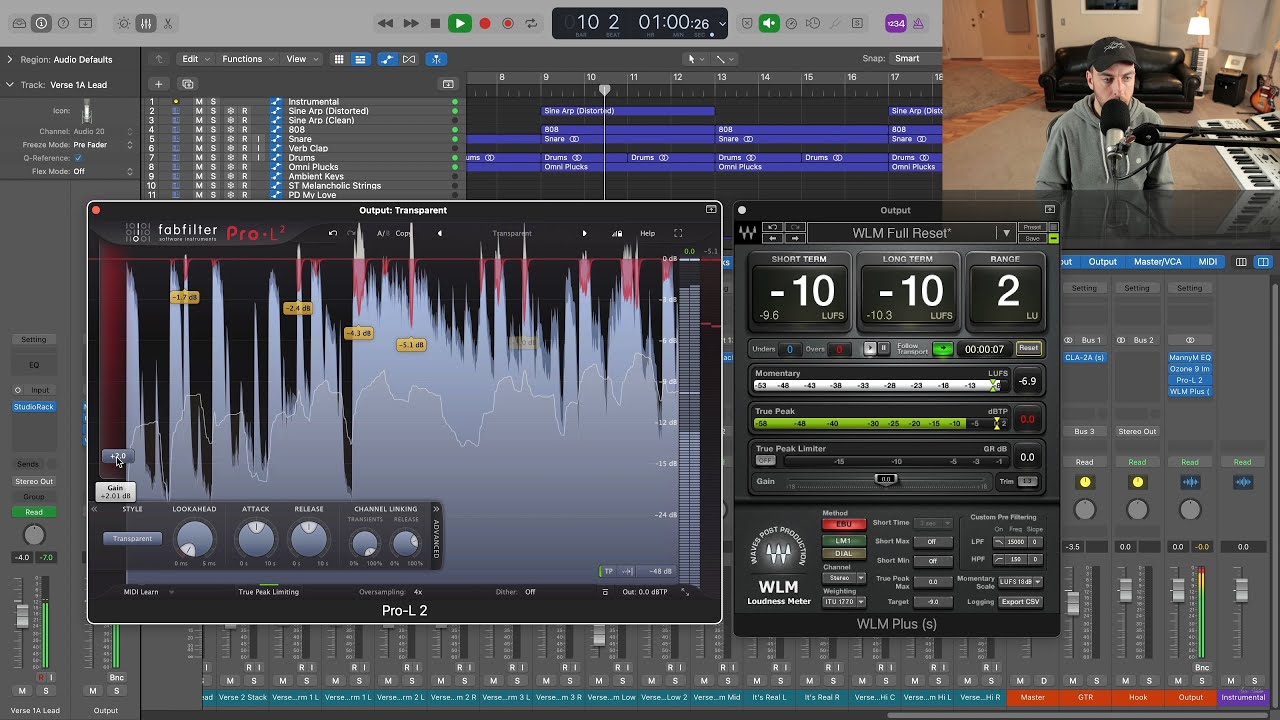Enter Pro-L 2 full screen mode
This screenshot has width=1280, height=720.
click(x=678, y=233)
